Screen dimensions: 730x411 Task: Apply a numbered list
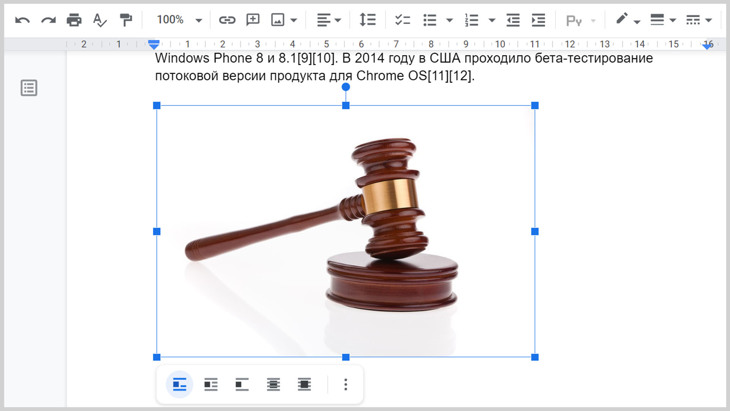[472, 20]
